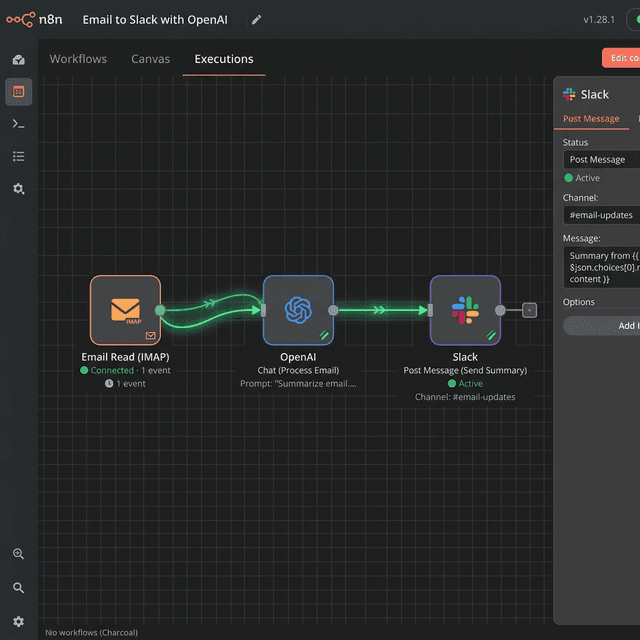Click the #email-updates channel field
This screenshot has width=640, height=640.
(x=602, y=215)
